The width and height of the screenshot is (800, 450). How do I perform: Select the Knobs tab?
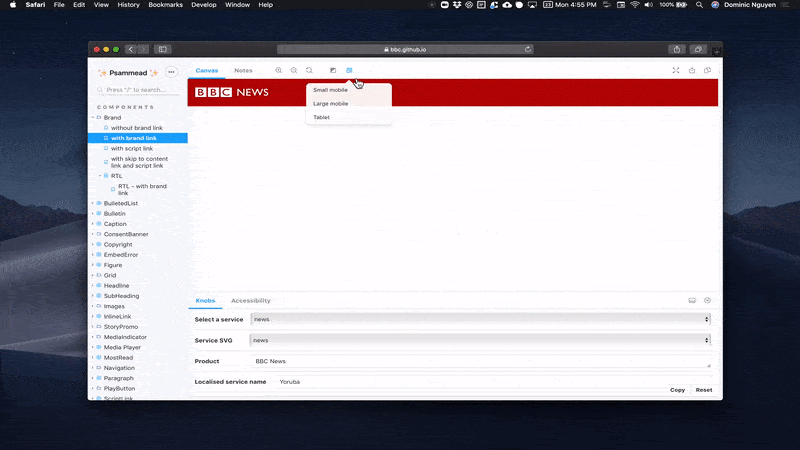point(205,301)
